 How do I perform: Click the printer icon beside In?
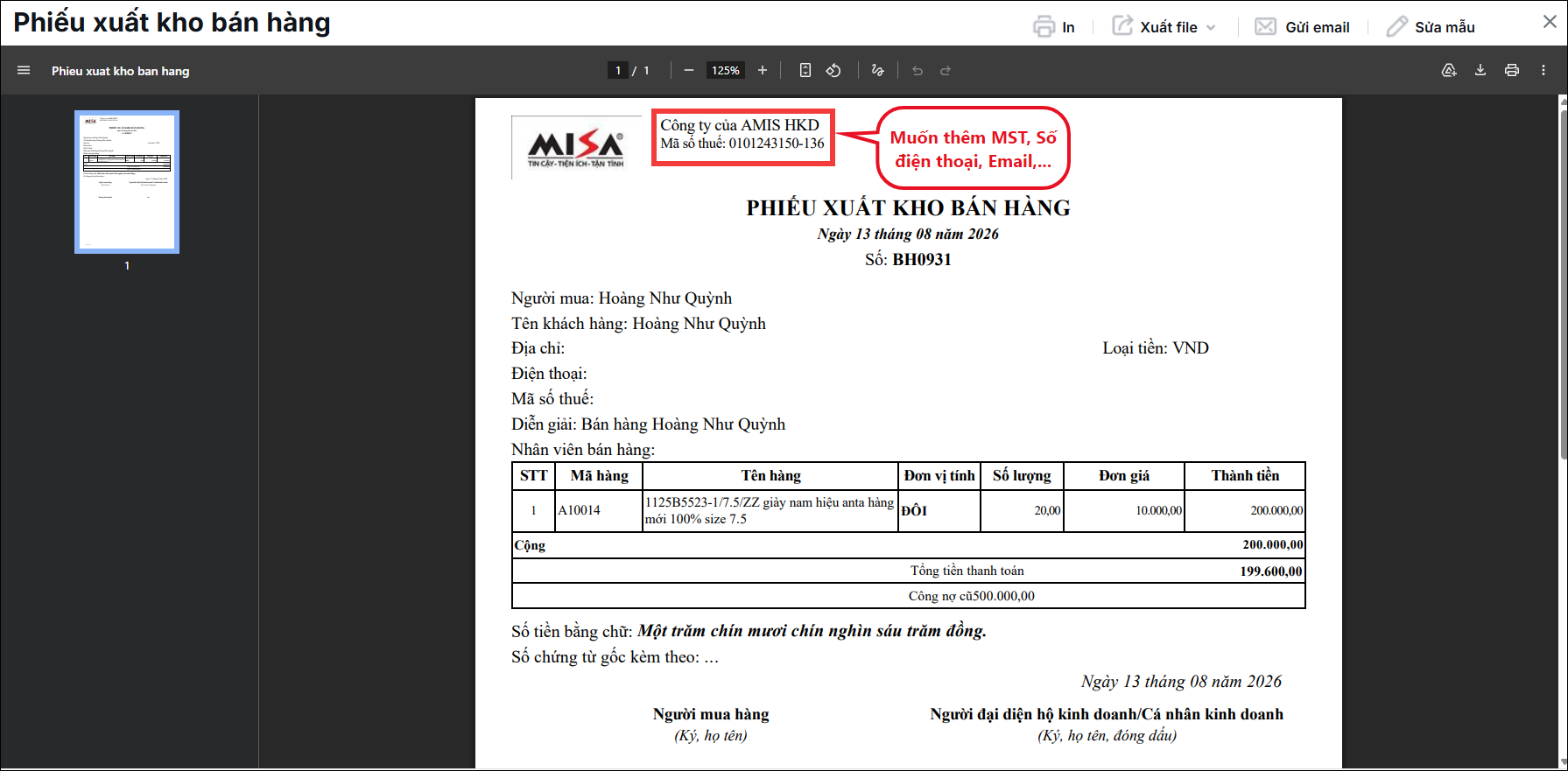click(1044, 27)
